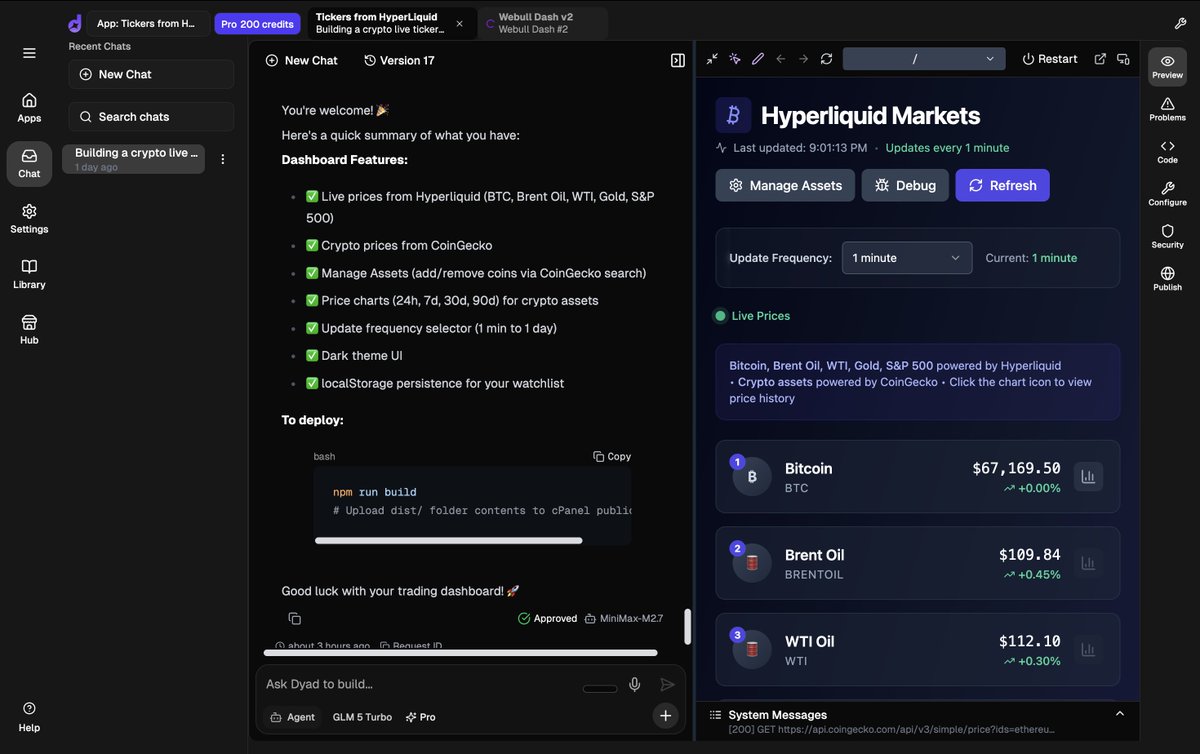Toggle the preview panel collapse icon
This screenshot has width=1200, height=754.
[678, 60]
